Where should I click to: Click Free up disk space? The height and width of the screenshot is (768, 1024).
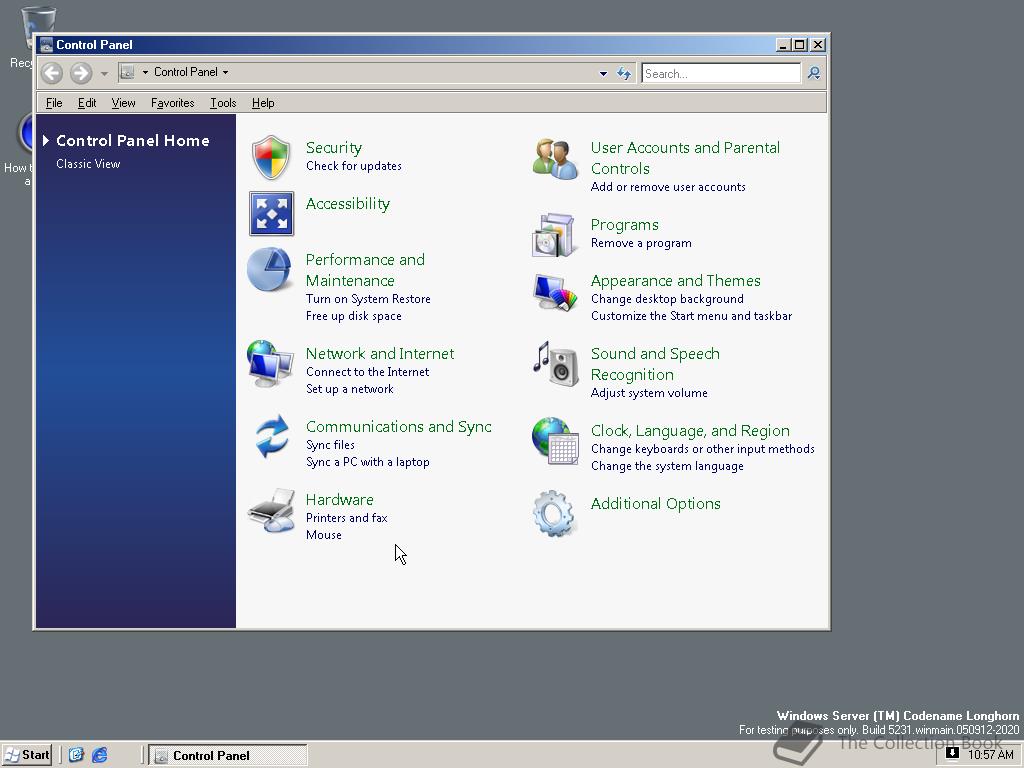(x=354, y=316)
